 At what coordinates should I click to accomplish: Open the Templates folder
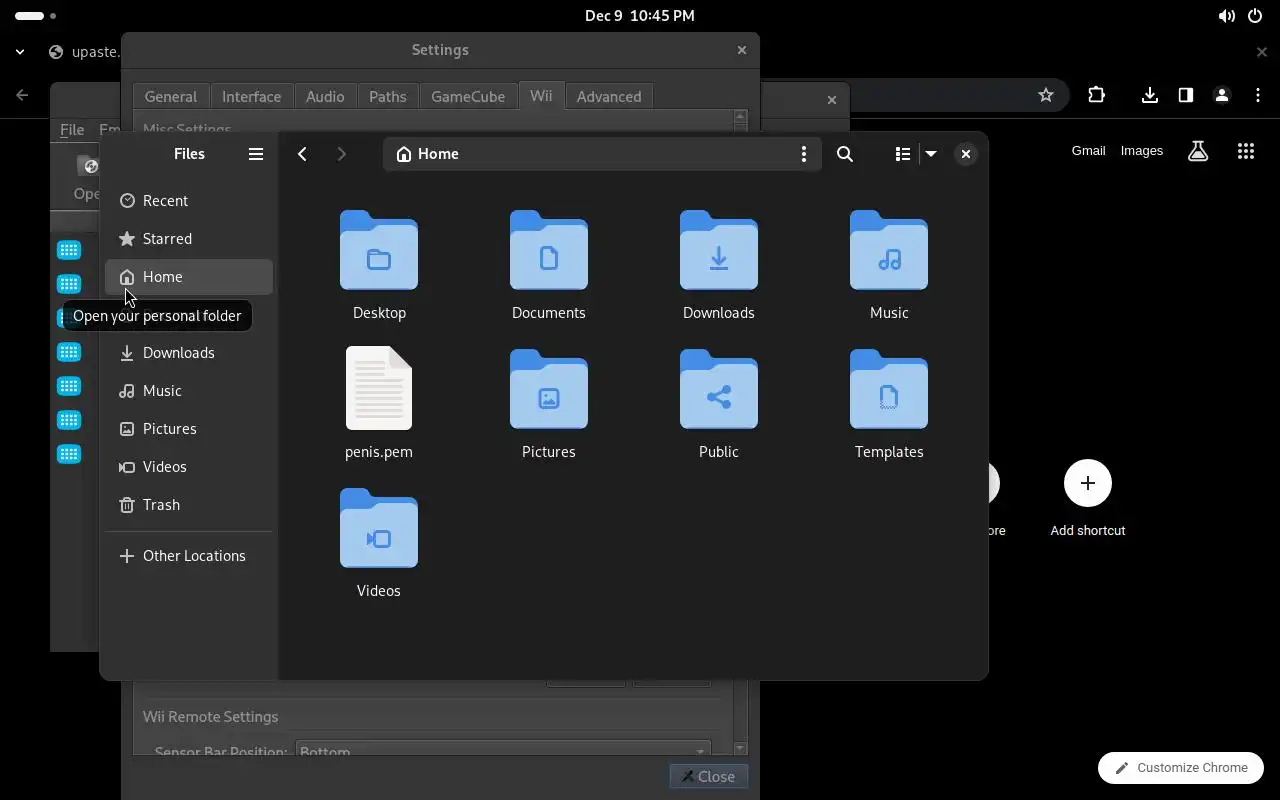889,404
